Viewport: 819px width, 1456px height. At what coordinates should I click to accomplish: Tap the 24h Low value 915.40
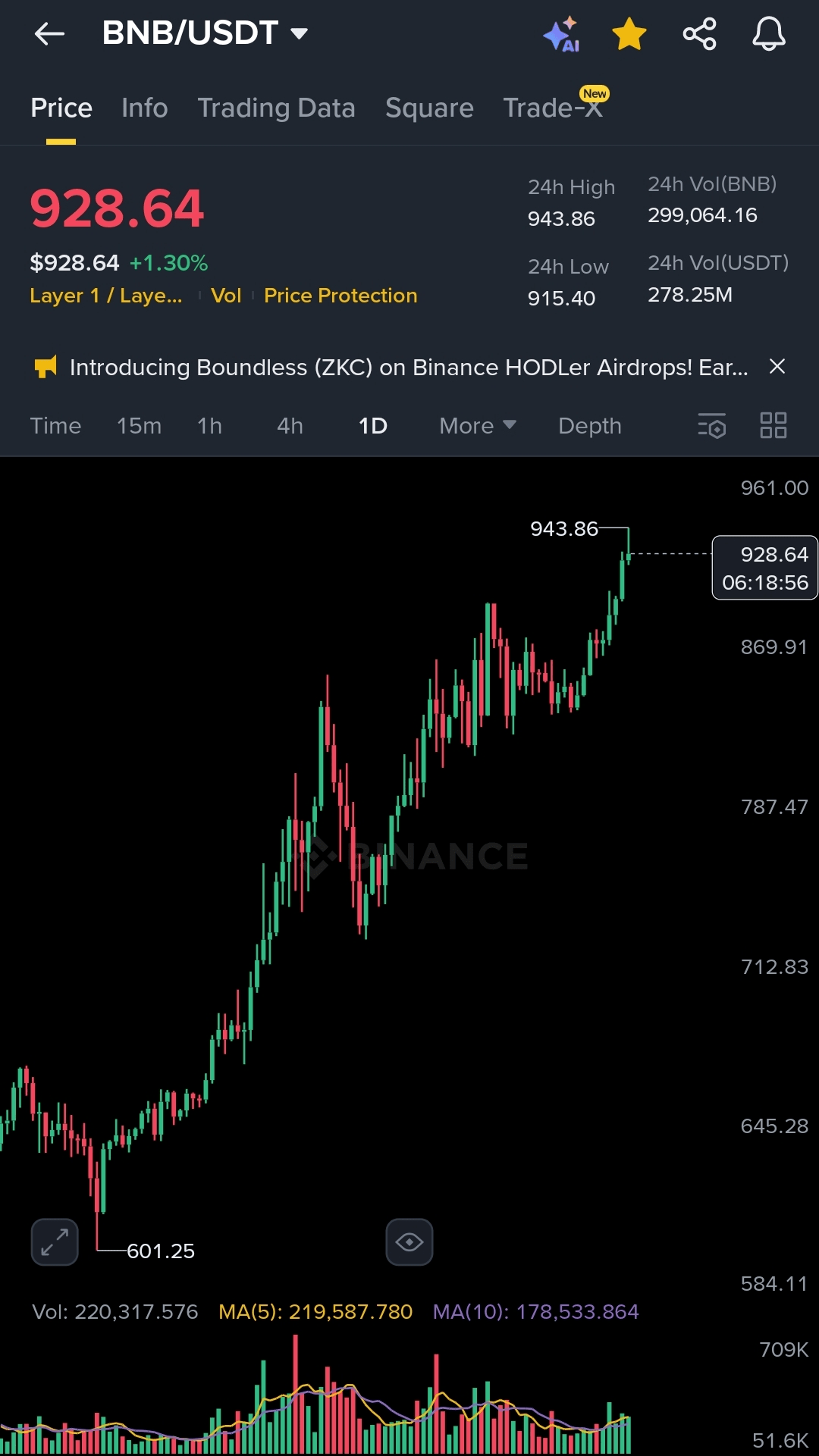[x=561, y=299]
